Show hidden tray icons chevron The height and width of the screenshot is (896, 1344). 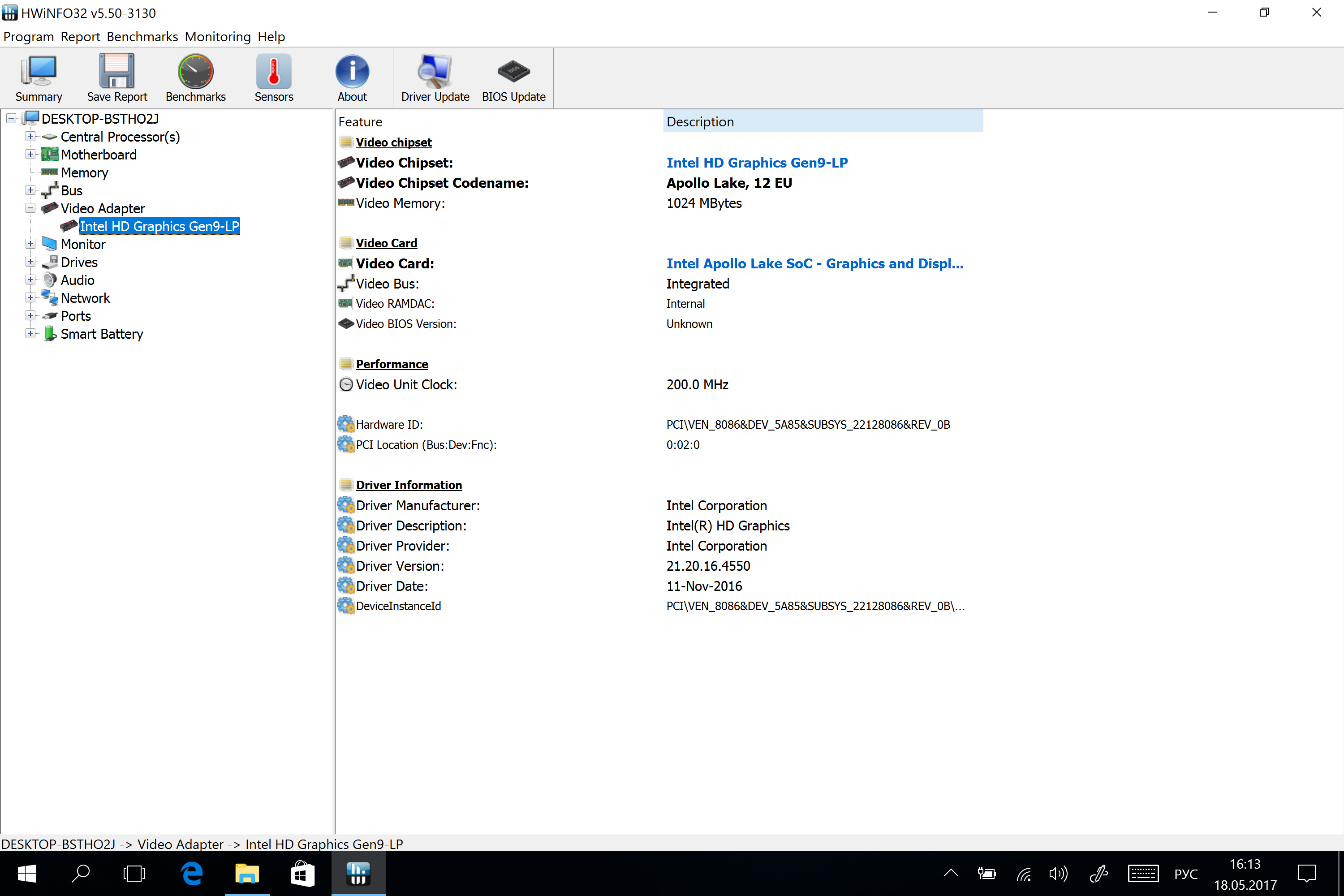point(951,874)
